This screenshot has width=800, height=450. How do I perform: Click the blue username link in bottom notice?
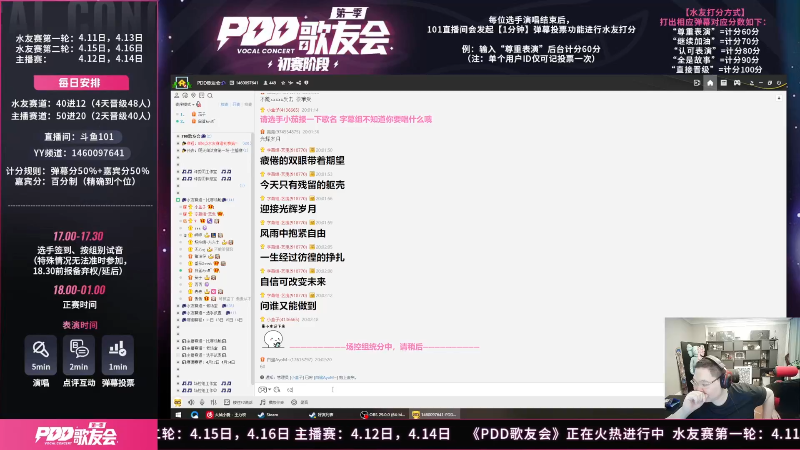pos(323,378)
